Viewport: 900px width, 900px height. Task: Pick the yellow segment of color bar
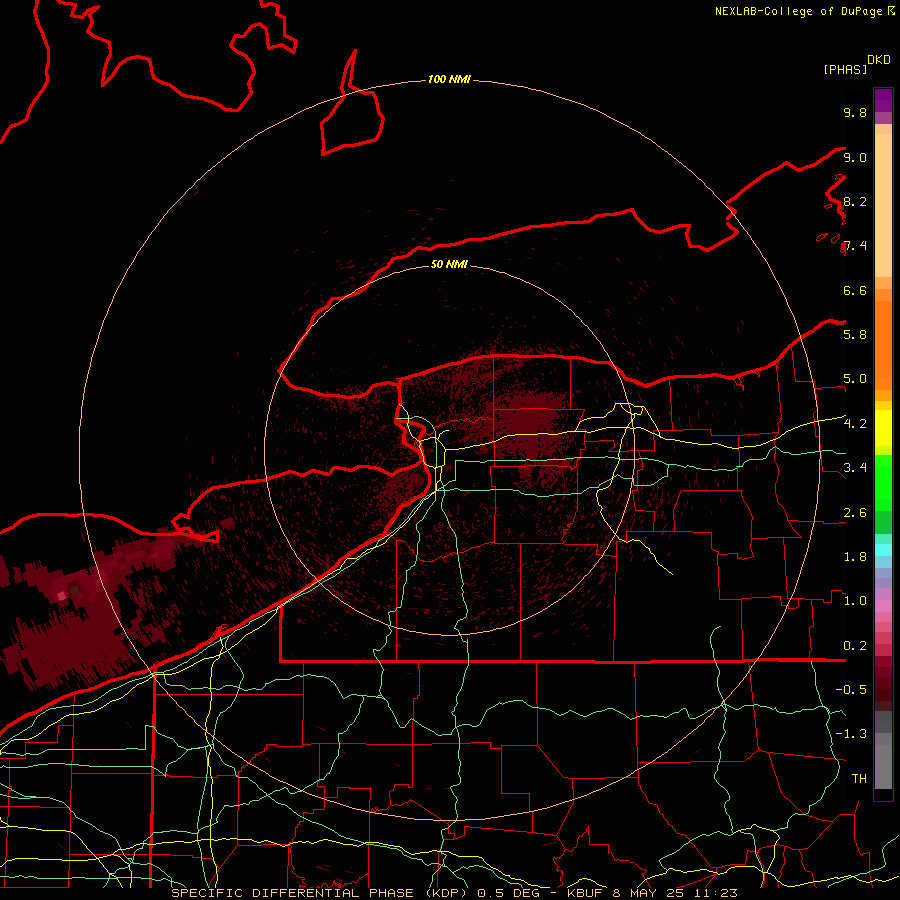[x=883, y=428]
